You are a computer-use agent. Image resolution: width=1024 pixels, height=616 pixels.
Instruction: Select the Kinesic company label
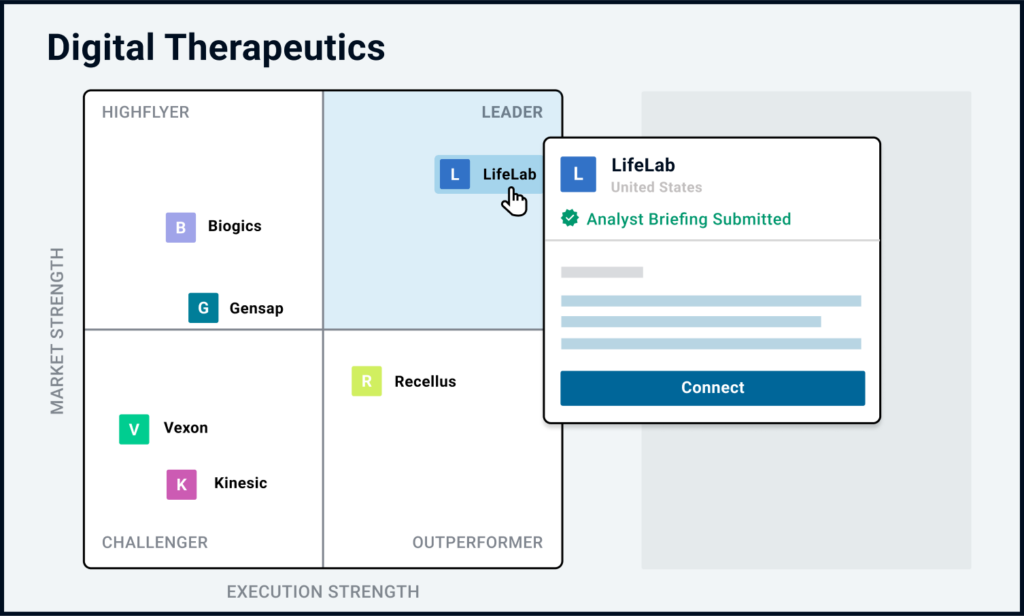pyautogui.click(x=240, y=483)
